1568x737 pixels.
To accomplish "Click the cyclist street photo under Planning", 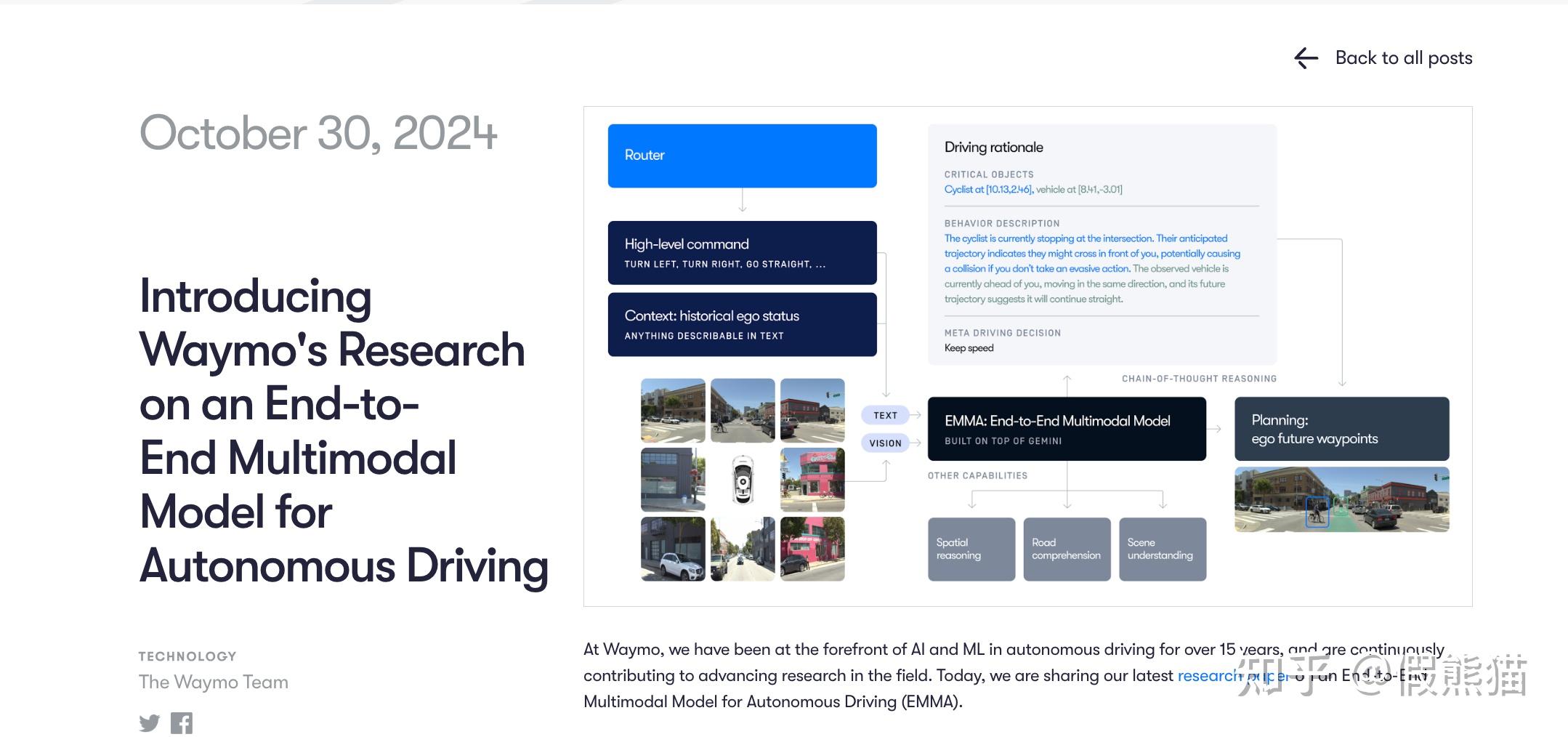I will pos(1341,499).
